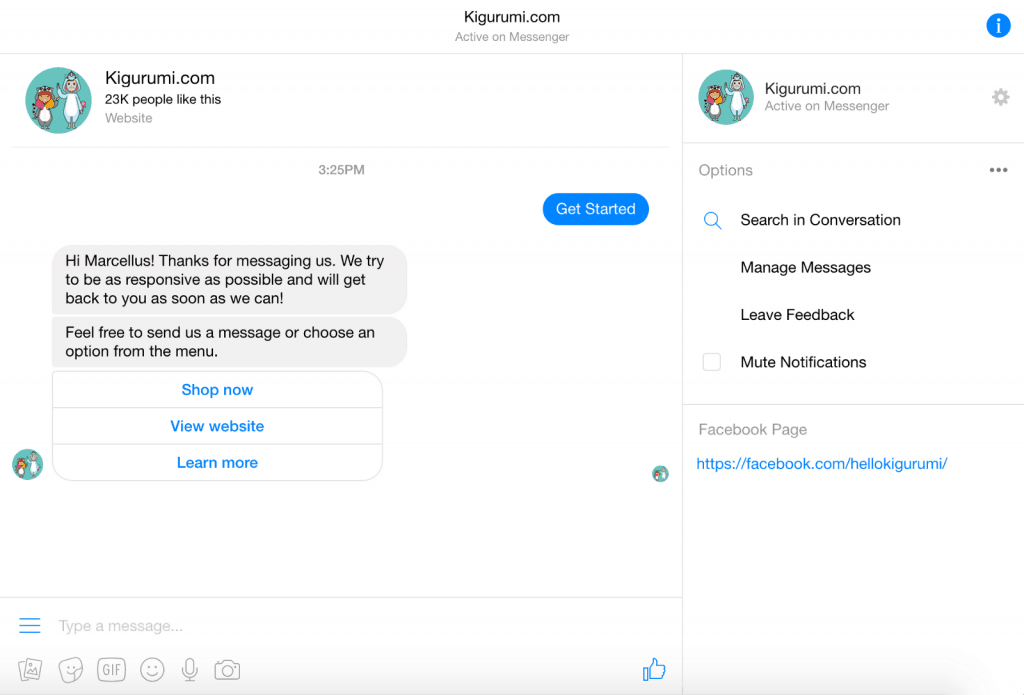Click the Shop now button
Viewport: 1024px width, 695px height.
[x=217, y=390]
